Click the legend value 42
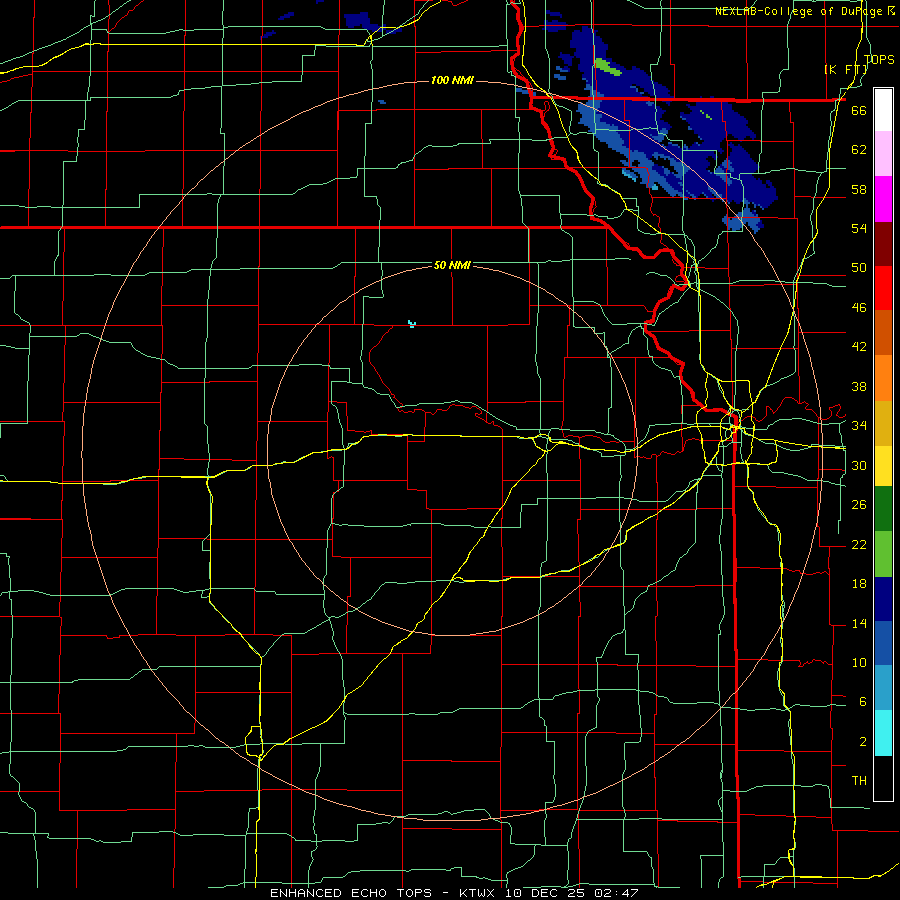900x900 pixels. tap(859, 347)
